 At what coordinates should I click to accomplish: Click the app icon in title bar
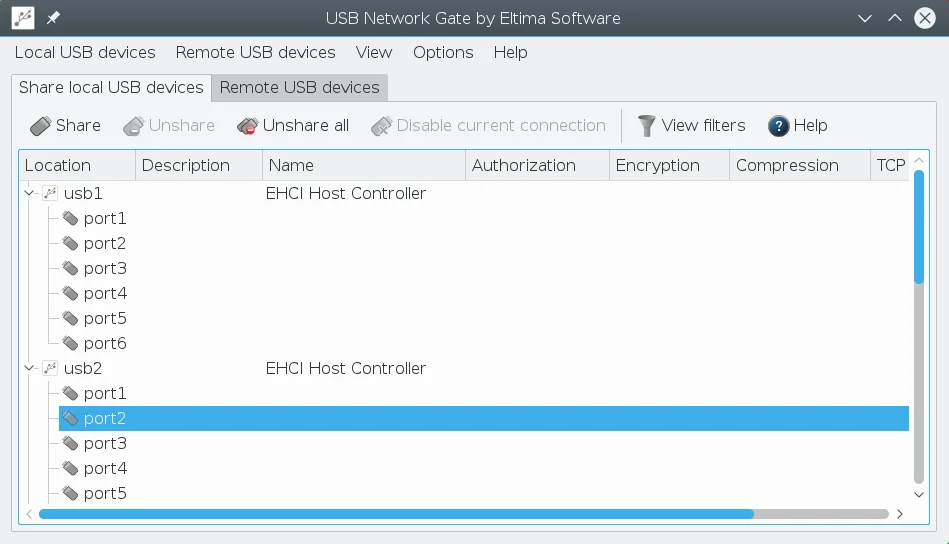[x=23, y=18]
